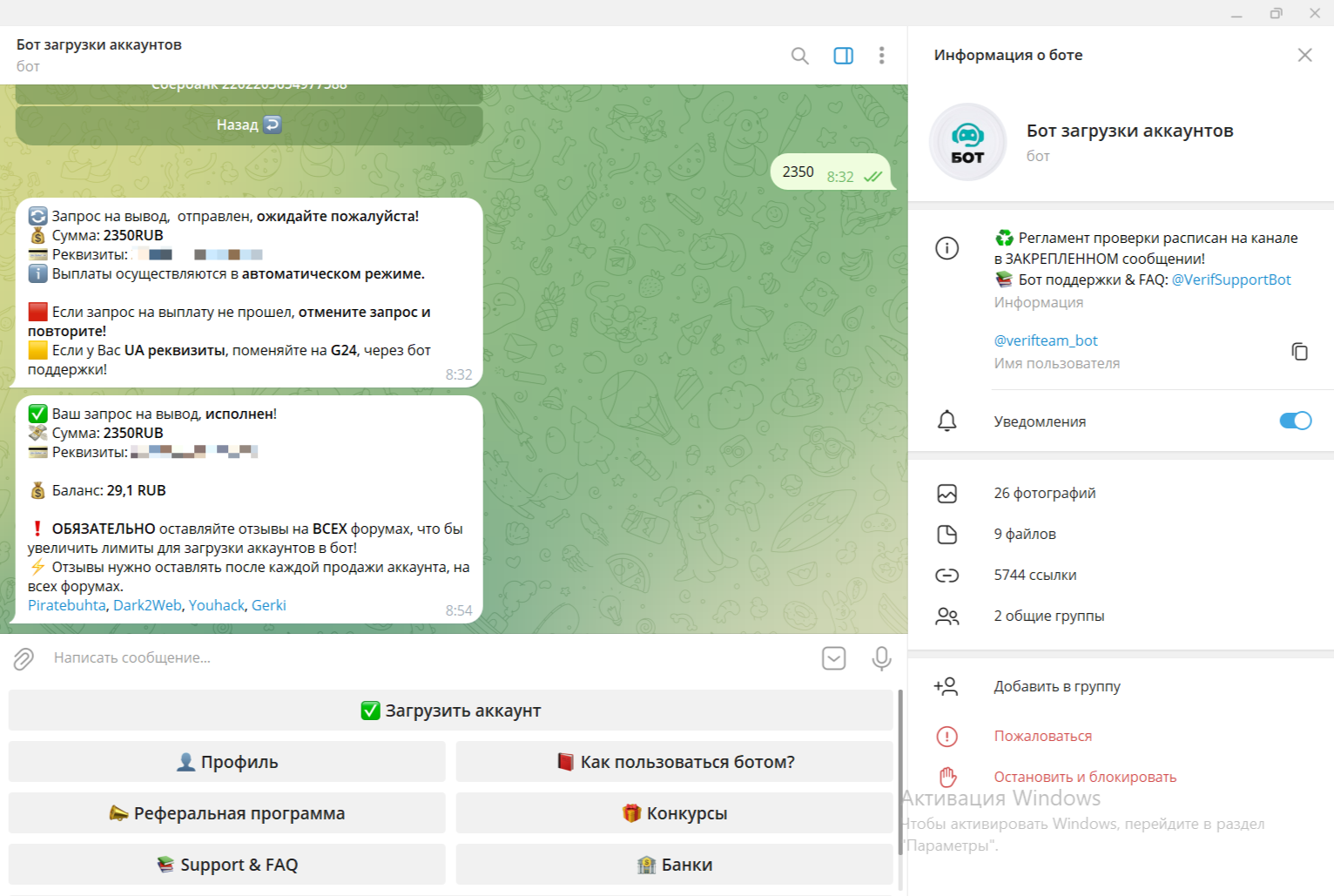Open the bot's avatar picture

[x=967, y=142]
